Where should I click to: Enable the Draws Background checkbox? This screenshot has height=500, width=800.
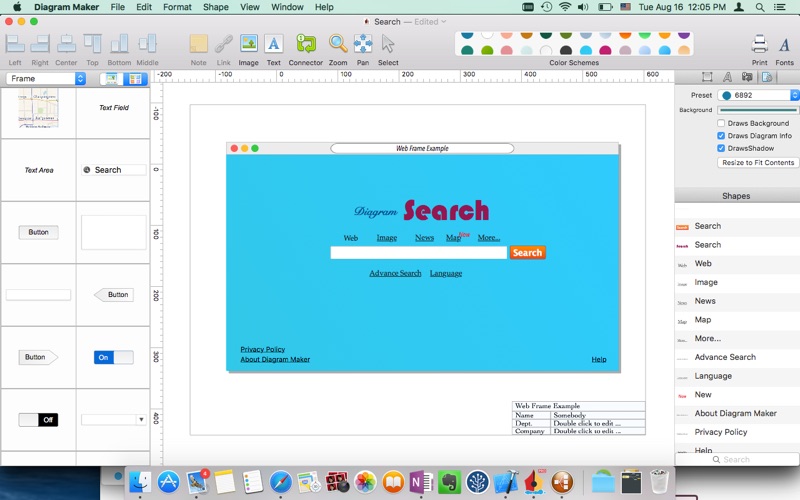point(721,123)
